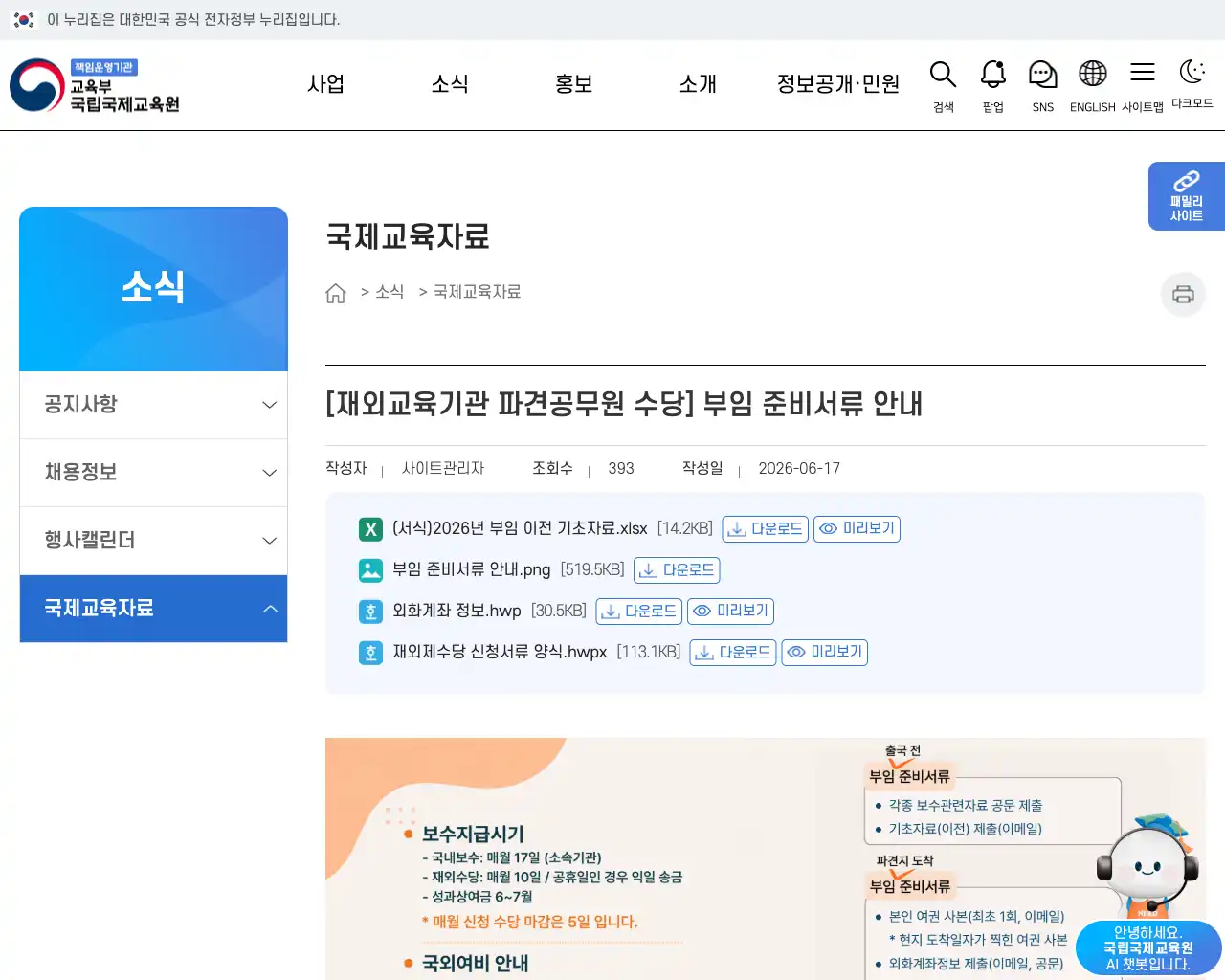The width and height of the screenshot is (1225, 980).
Task: Download (다운로드) 외화계좌 정보.hwp
Action: point(638,612)
